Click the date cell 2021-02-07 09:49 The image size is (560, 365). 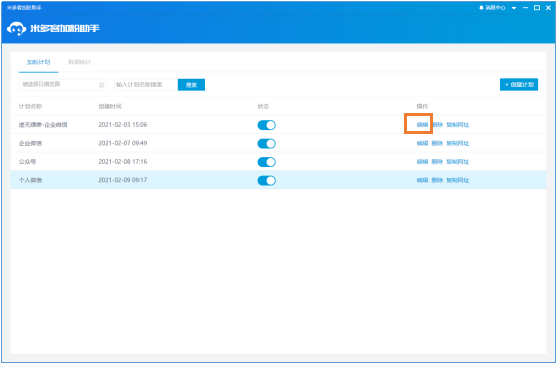122,143
